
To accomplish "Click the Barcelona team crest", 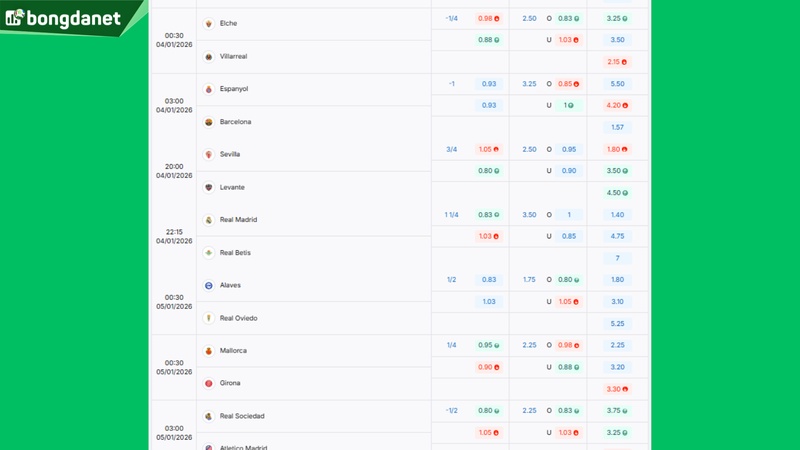I will [x=209, y=122].
